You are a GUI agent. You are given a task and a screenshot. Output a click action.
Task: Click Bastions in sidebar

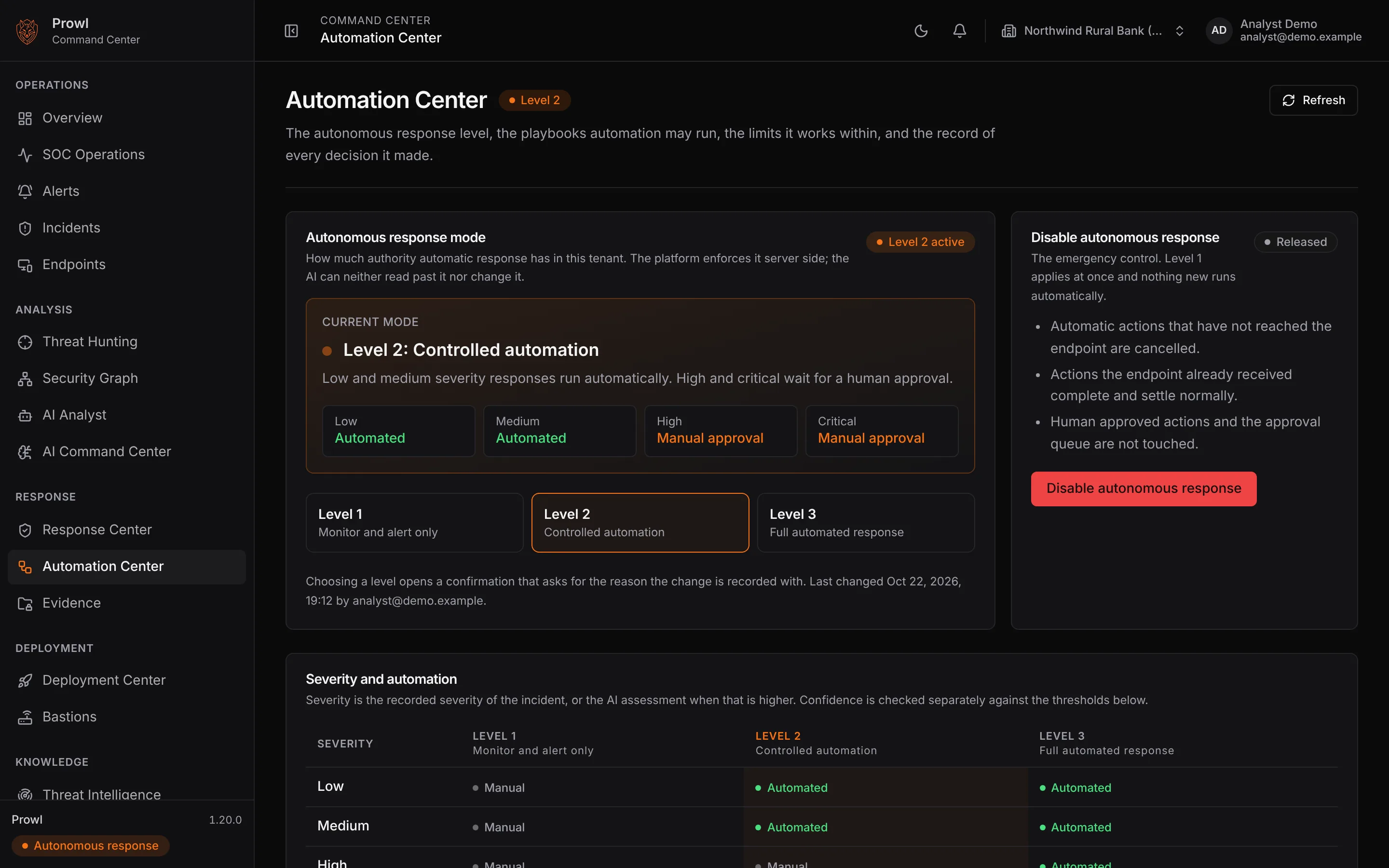(127, 717)
